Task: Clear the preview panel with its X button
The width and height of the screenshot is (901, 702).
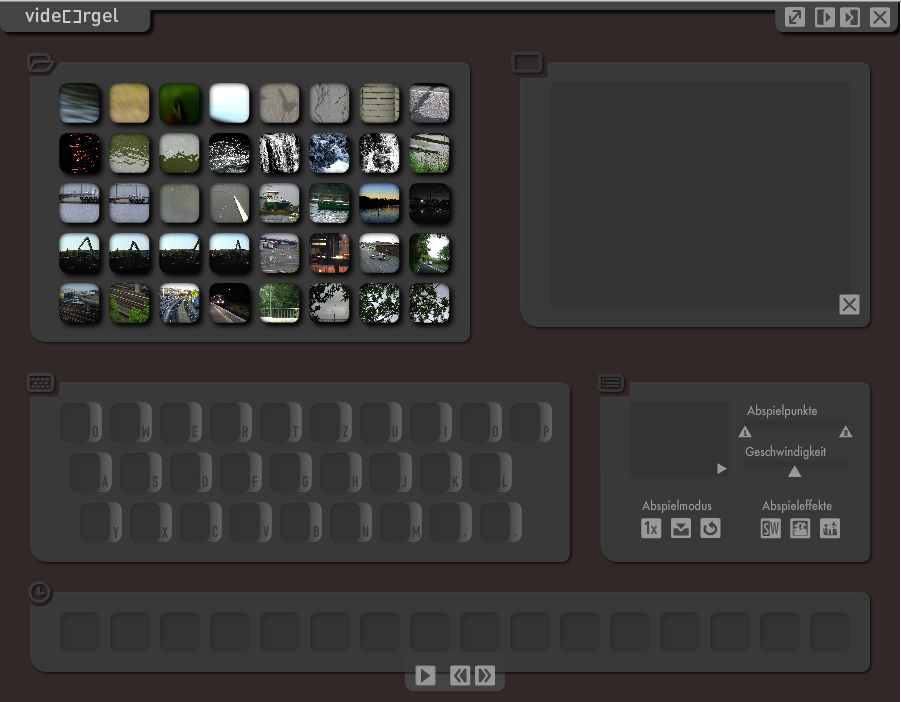Action: [849, 305]
